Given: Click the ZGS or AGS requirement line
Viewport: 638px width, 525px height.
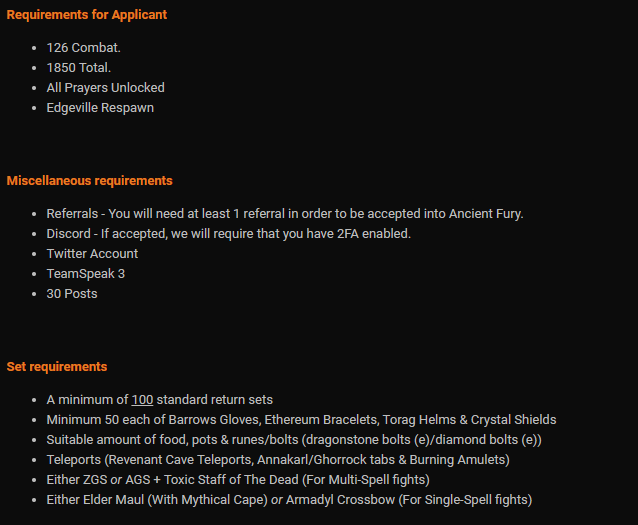Looking at the screenshot, I should point(238,479).
